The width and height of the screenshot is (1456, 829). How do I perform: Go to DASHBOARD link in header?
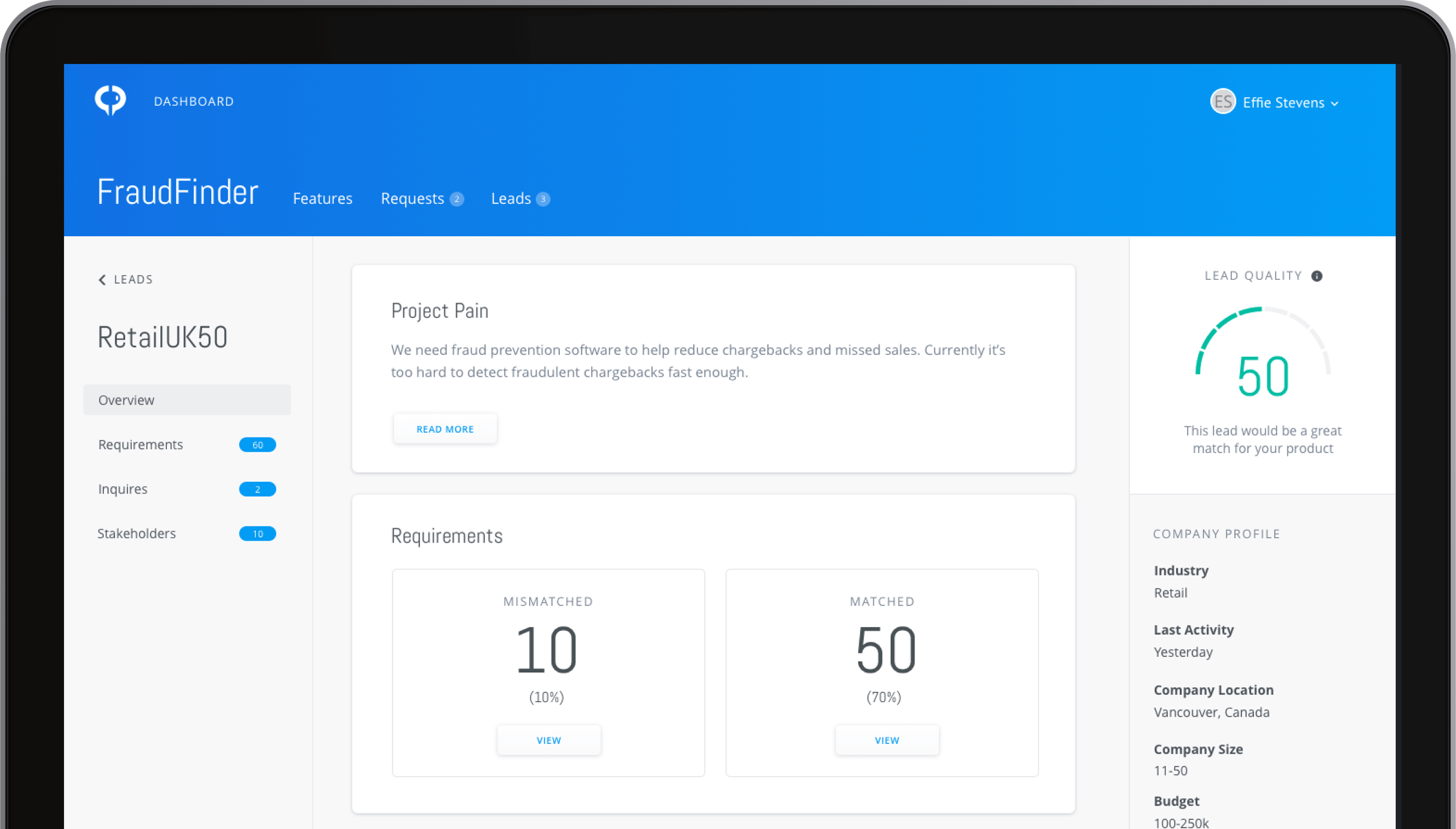pos(194,101)
